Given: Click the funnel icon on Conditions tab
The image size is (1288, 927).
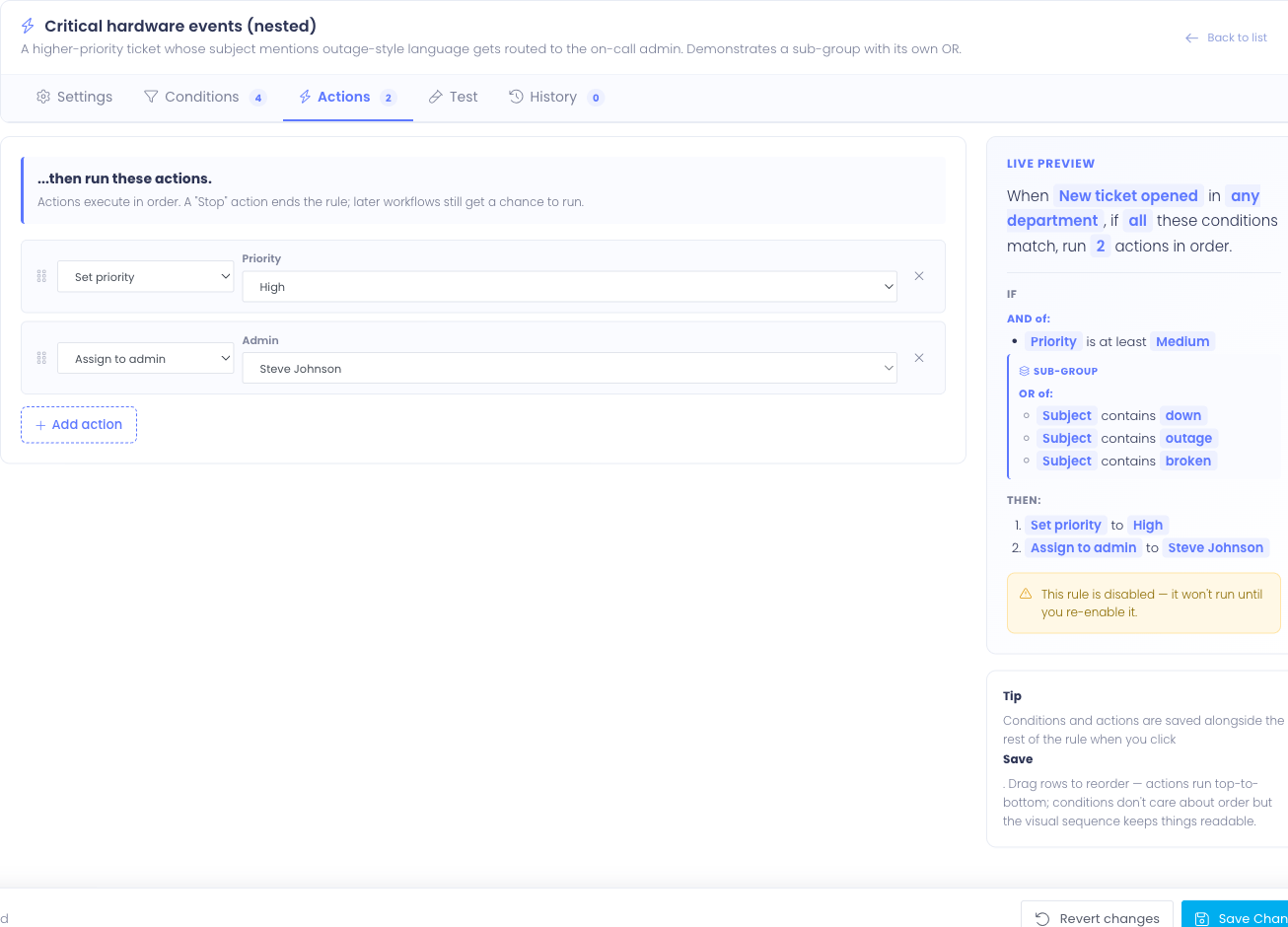Looking at the screenshot, I should (151, 97).
